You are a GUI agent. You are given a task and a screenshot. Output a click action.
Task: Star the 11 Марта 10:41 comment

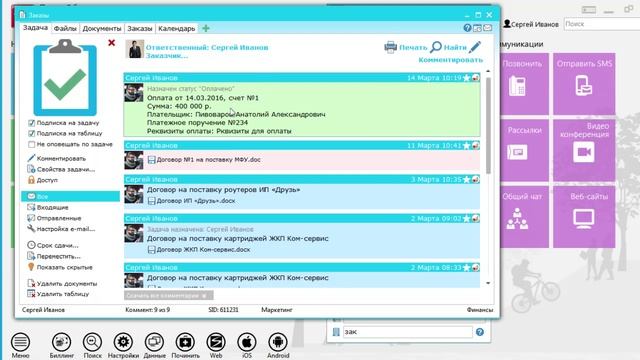click(x=467, y=145)
